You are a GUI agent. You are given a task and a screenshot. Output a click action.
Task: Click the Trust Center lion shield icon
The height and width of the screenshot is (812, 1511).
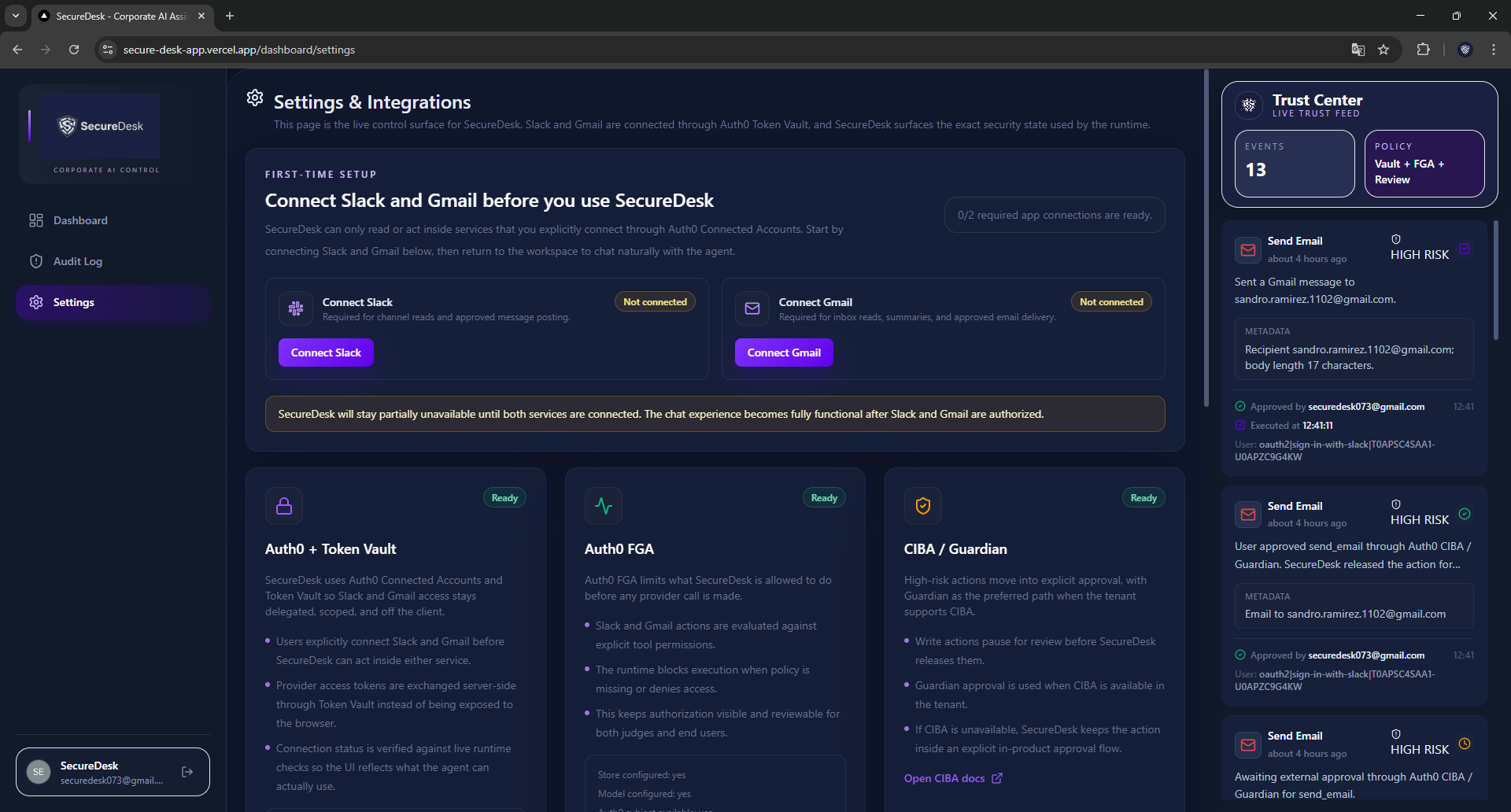1249,105
